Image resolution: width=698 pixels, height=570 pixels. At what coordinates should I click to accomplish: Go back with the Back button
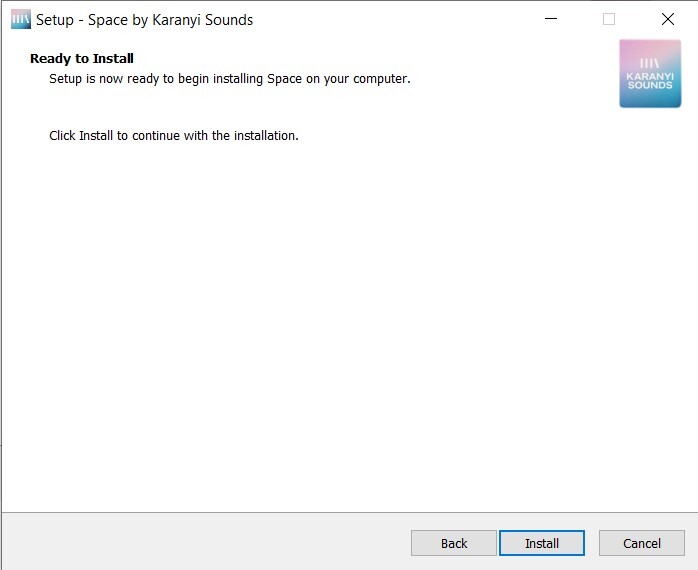click(x=454, y=543)
